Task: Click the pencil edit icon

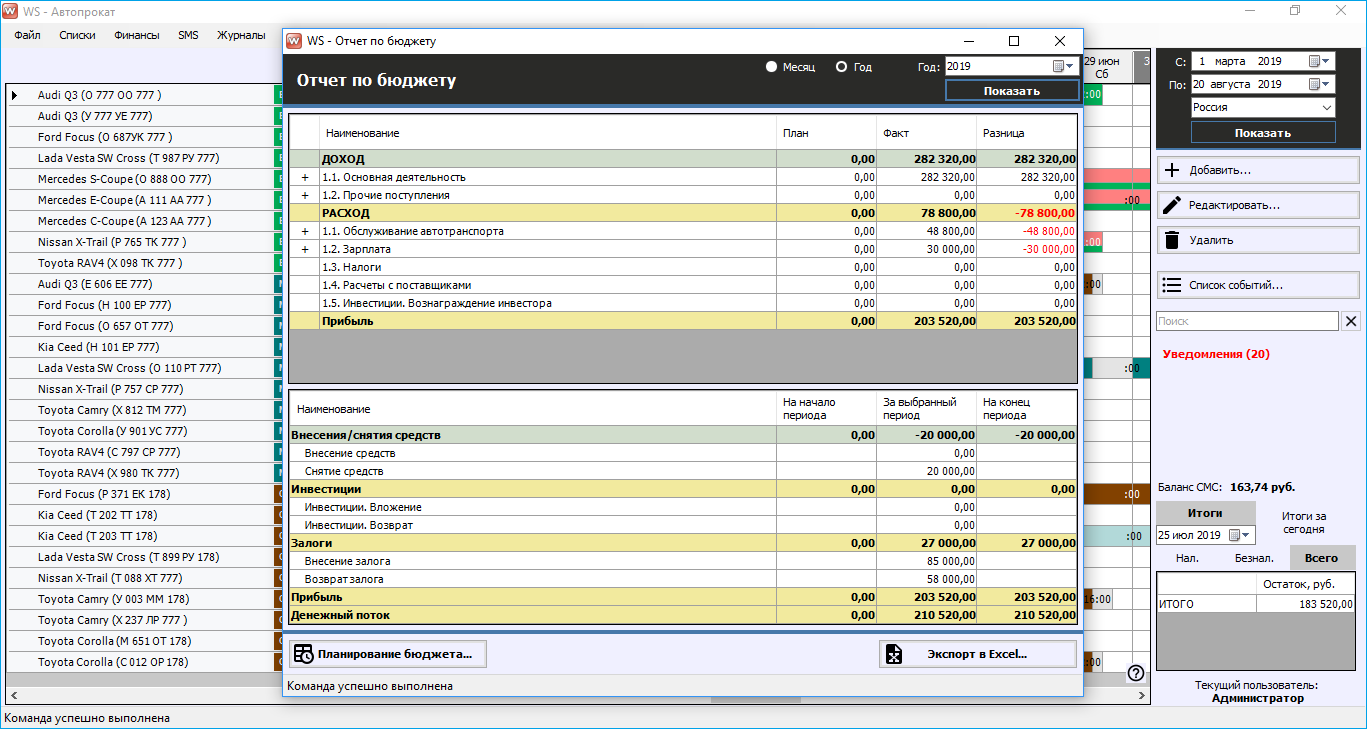Action: (1172, 205)
